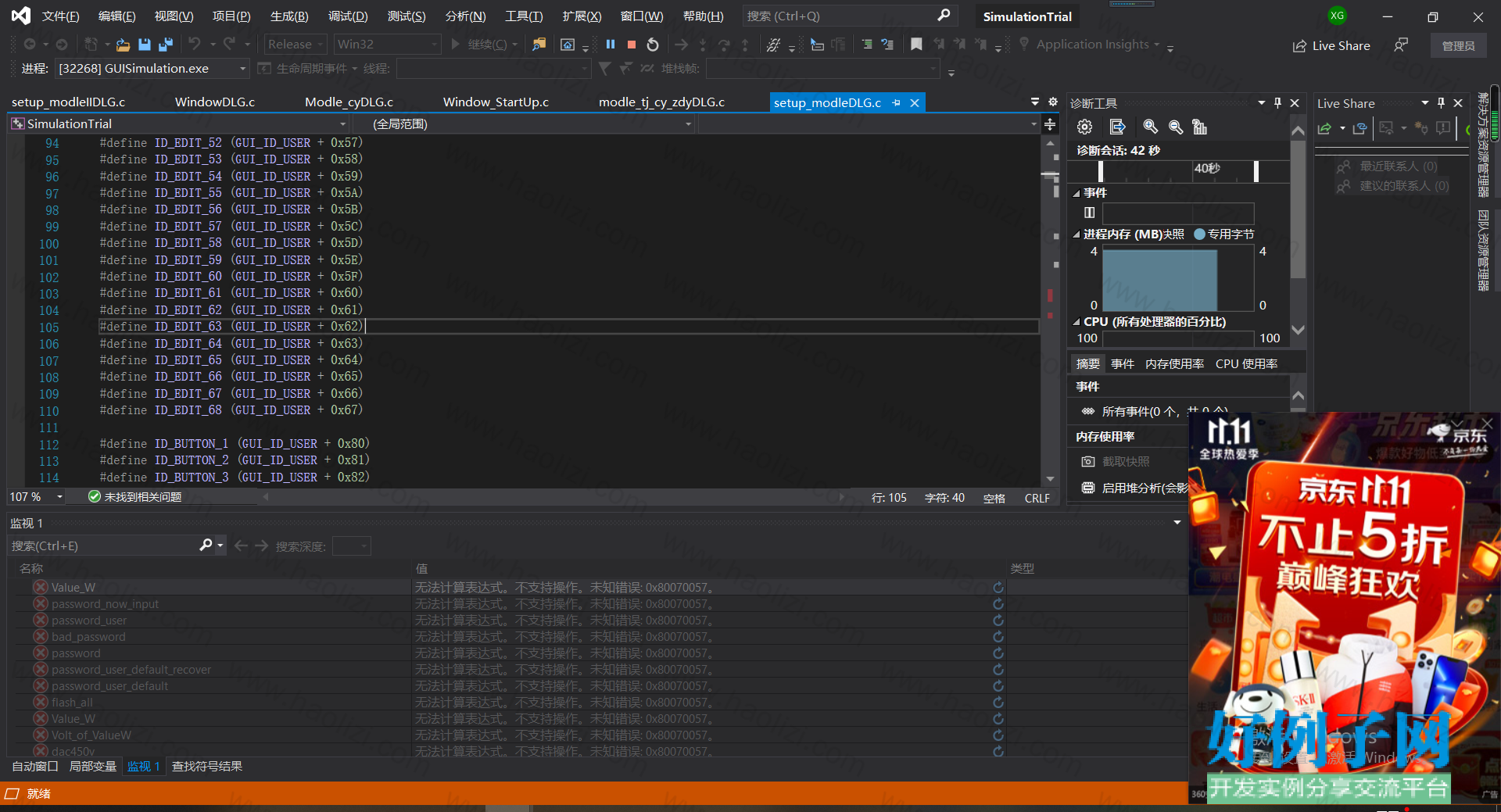Click the send feedback person icon

[1401, 45]
